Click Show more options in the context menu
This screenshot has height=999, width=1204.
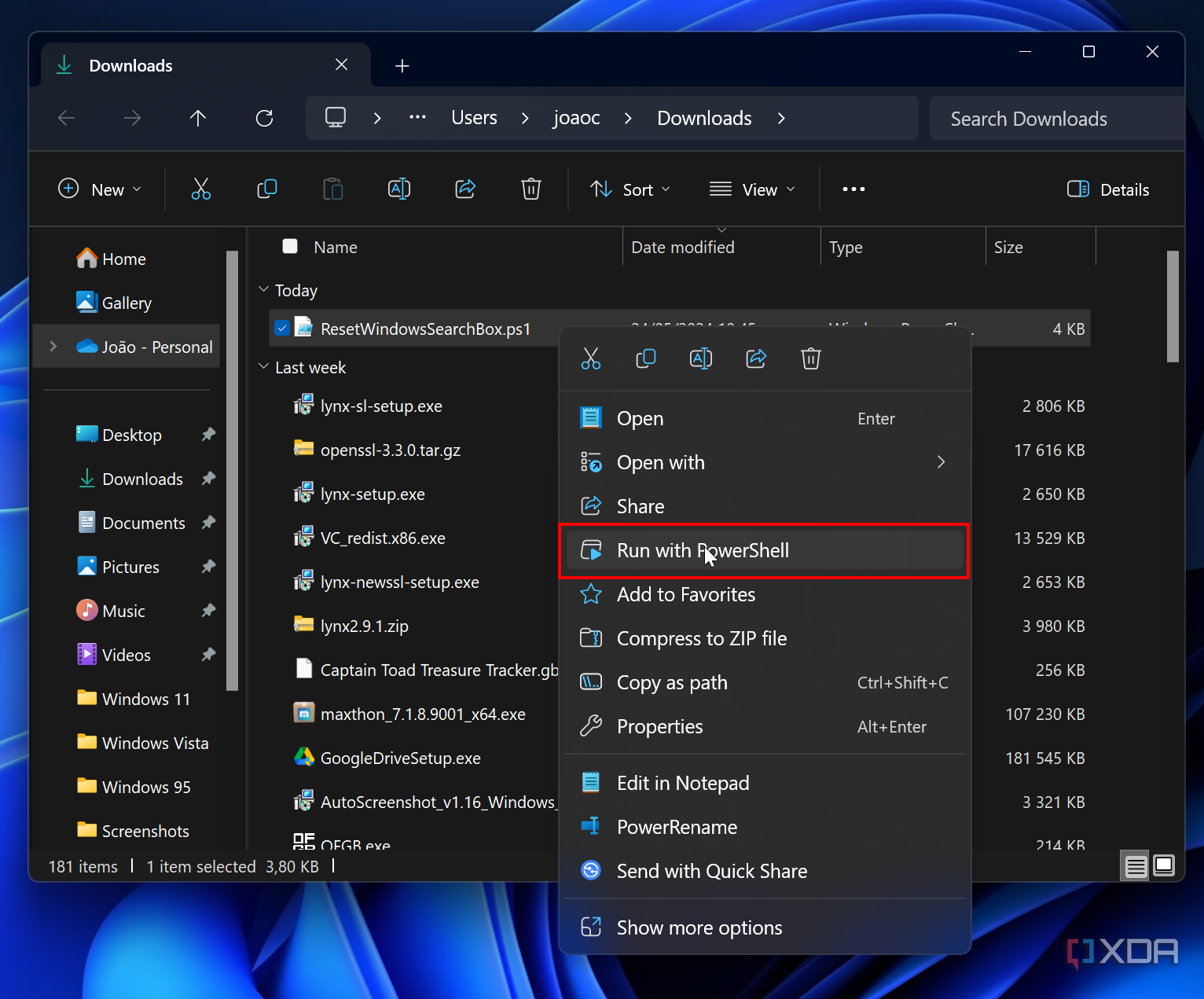click(x=699, y=927)
